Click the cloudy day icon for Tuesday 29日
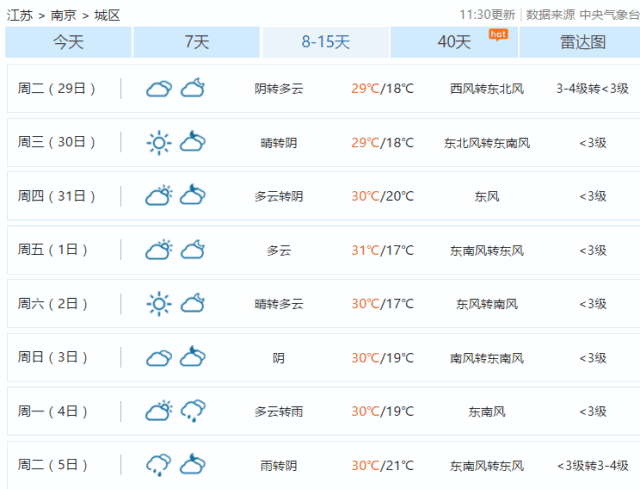Viewport: 640px width, 489px height. click(x=159, y=89)
